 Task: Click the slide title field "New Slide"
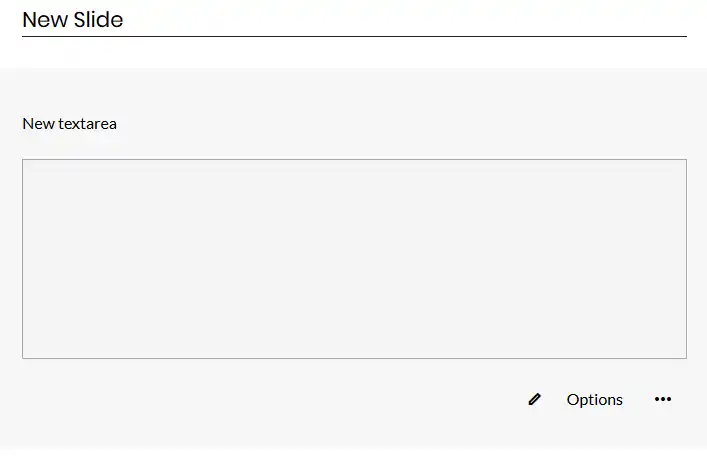[x=73, y=19]
